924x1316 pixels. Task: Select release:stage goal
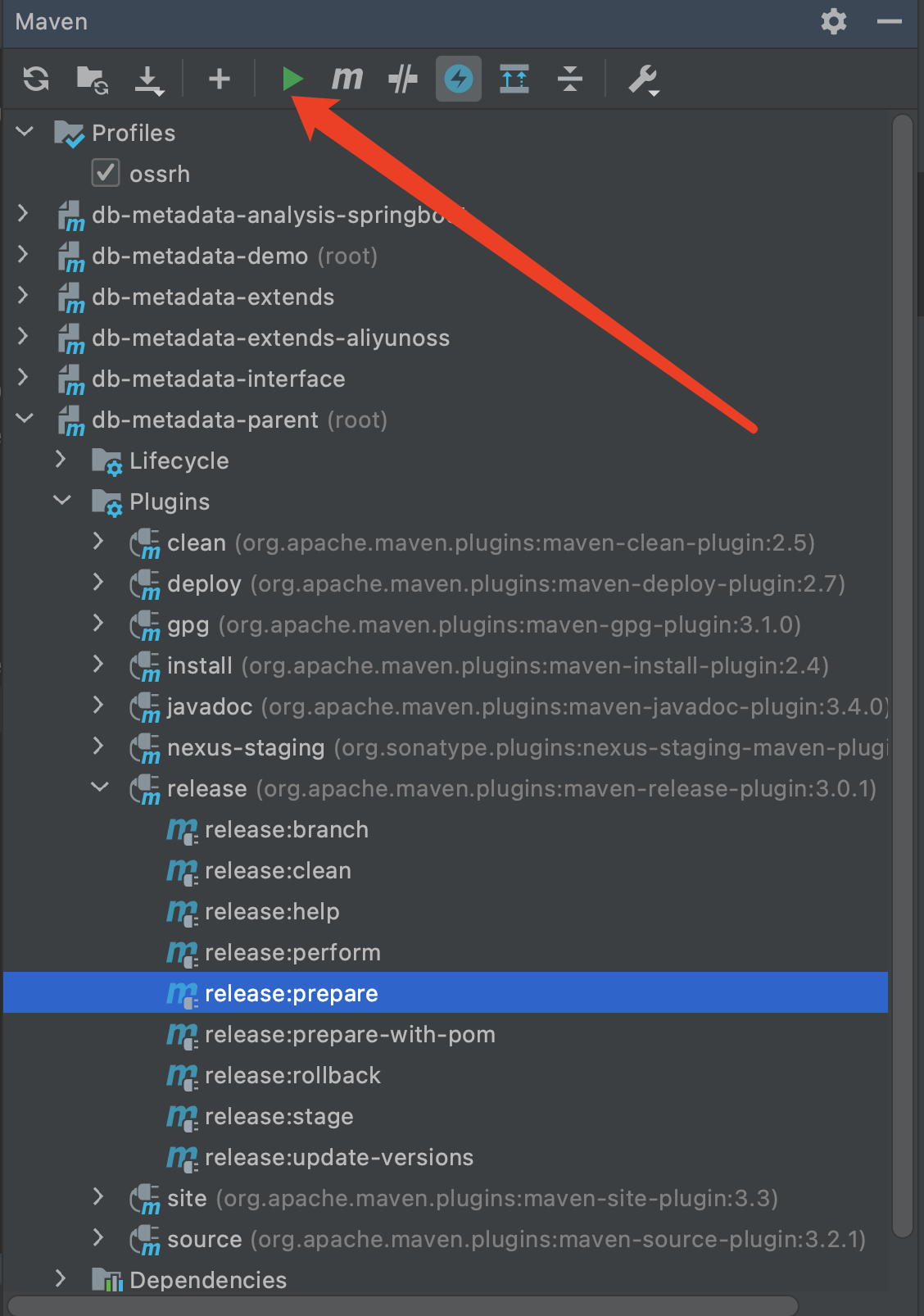pos(279,1116)
